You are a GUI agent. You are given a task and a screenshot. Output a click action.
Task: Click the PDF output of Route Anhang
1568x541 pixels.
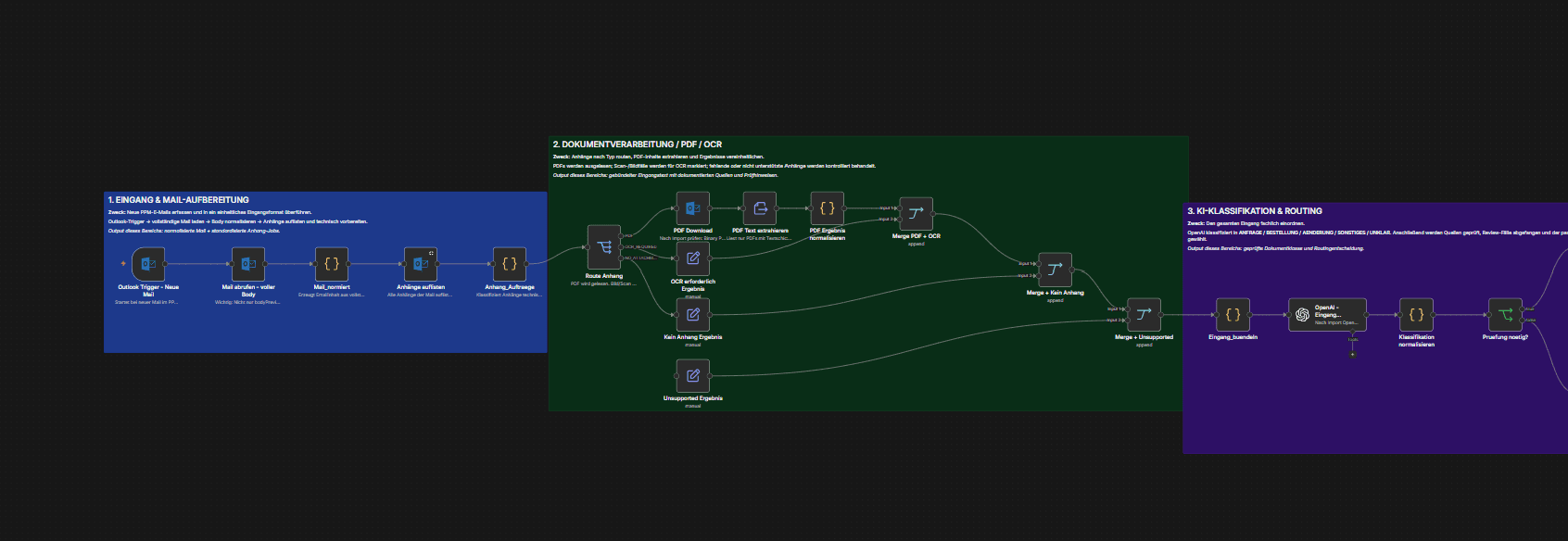622,236
